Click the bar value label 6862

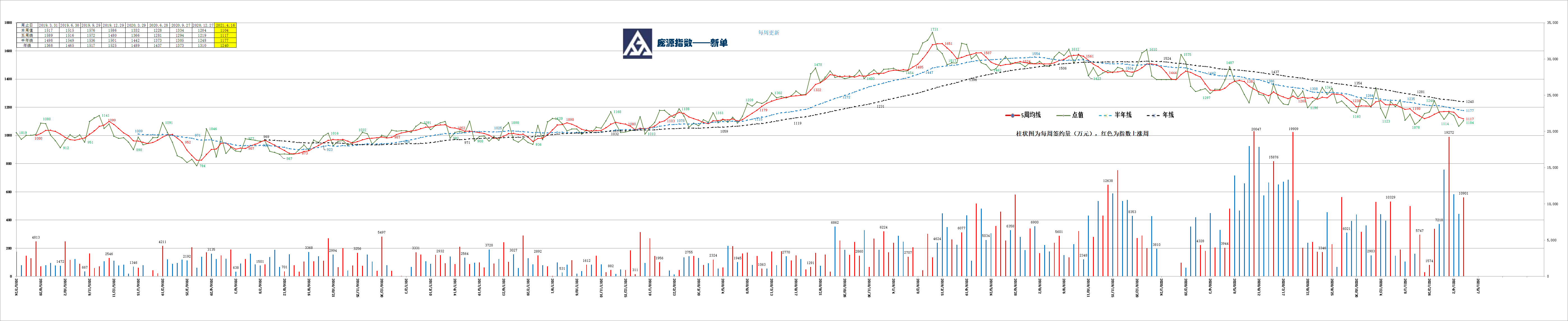835,222
